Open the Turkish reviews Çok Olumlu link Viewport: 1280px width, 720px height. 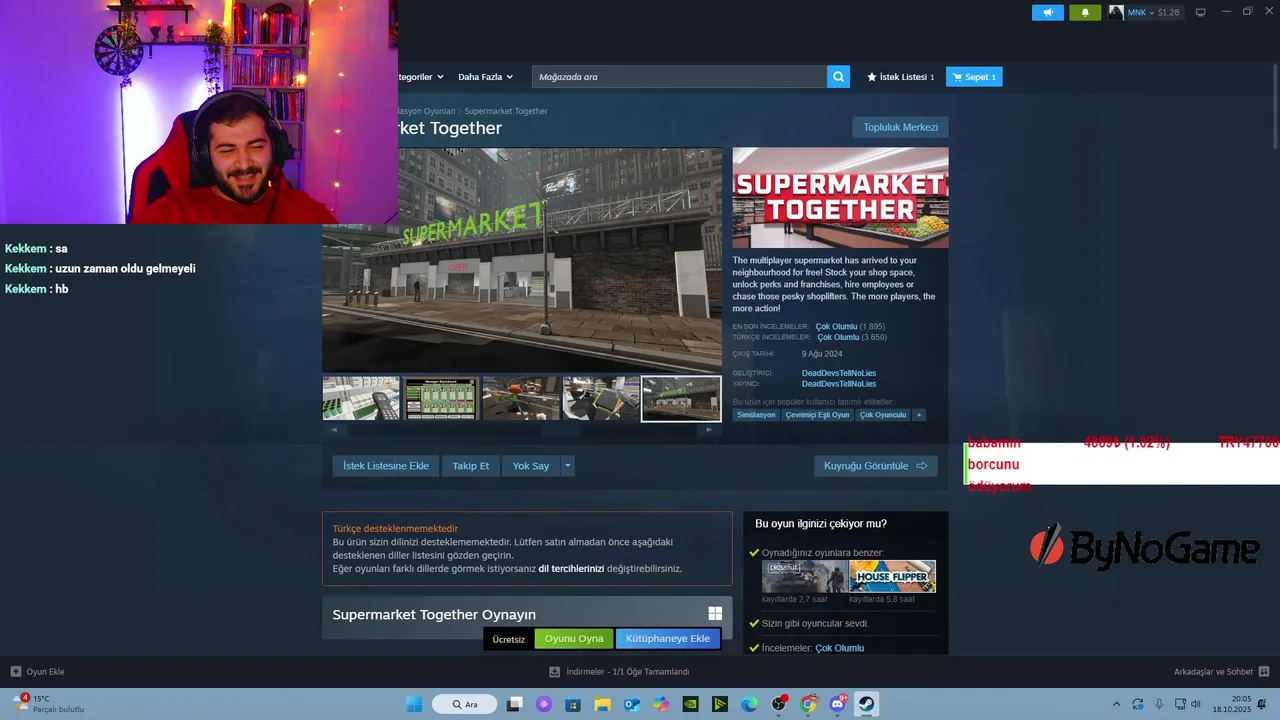(838, 338)
